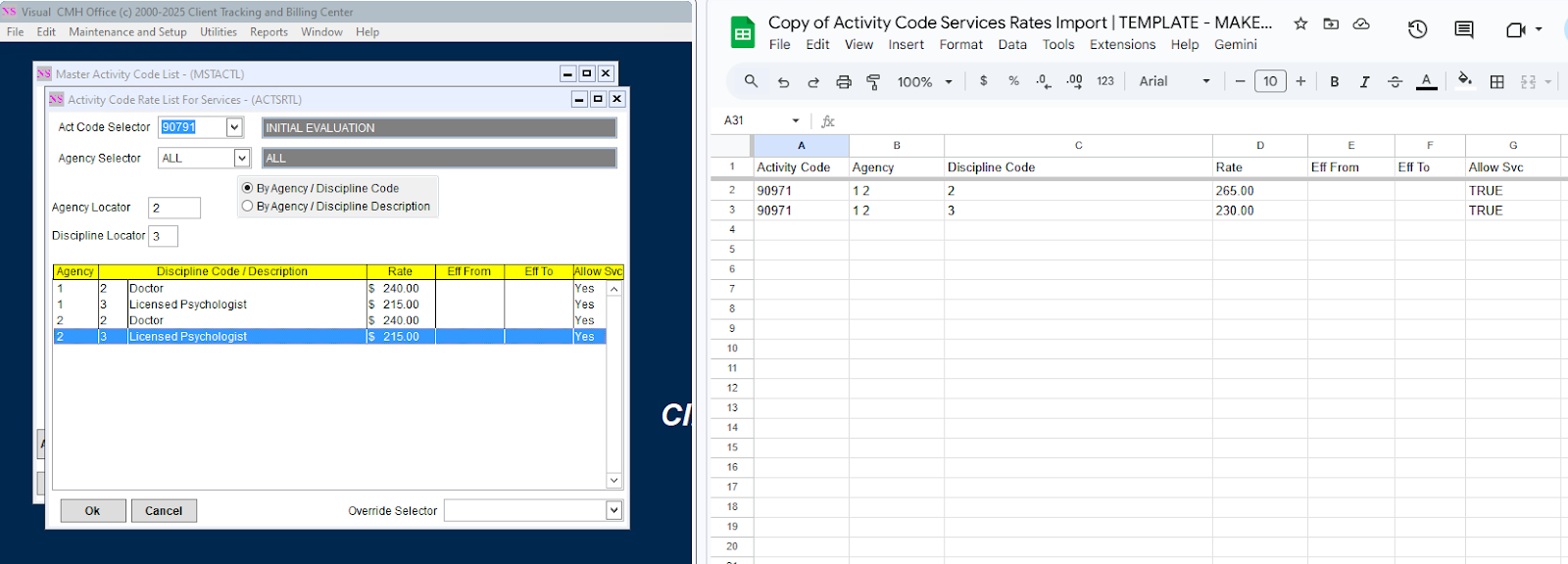Open the Arial font dropdown

point(1175,81)
